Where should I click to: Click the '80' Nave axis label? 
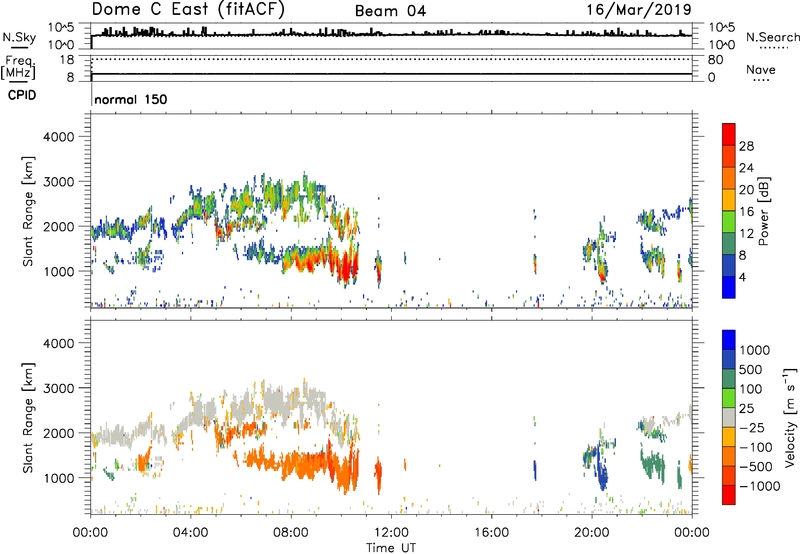pos(715,60)
